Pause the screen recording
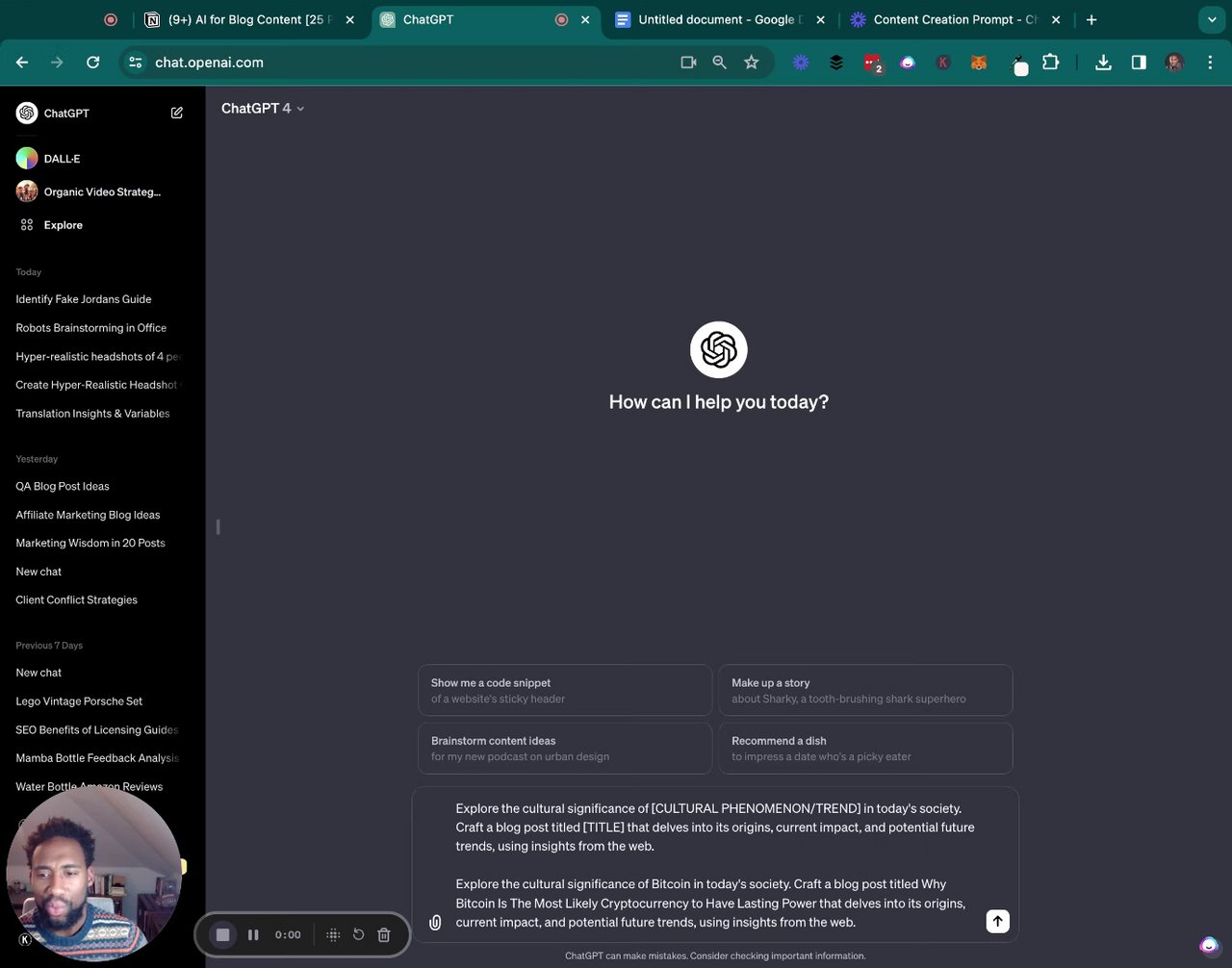 click(x=253, y=934)
